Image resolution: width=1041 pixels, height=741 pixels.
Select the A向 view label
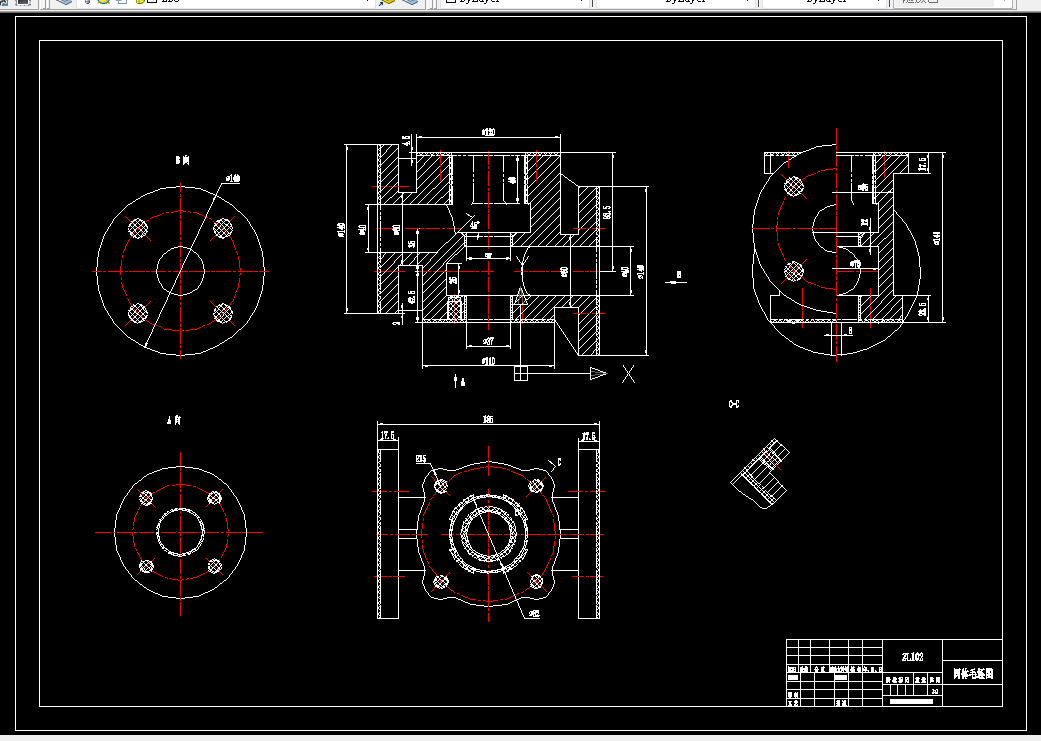174,420
